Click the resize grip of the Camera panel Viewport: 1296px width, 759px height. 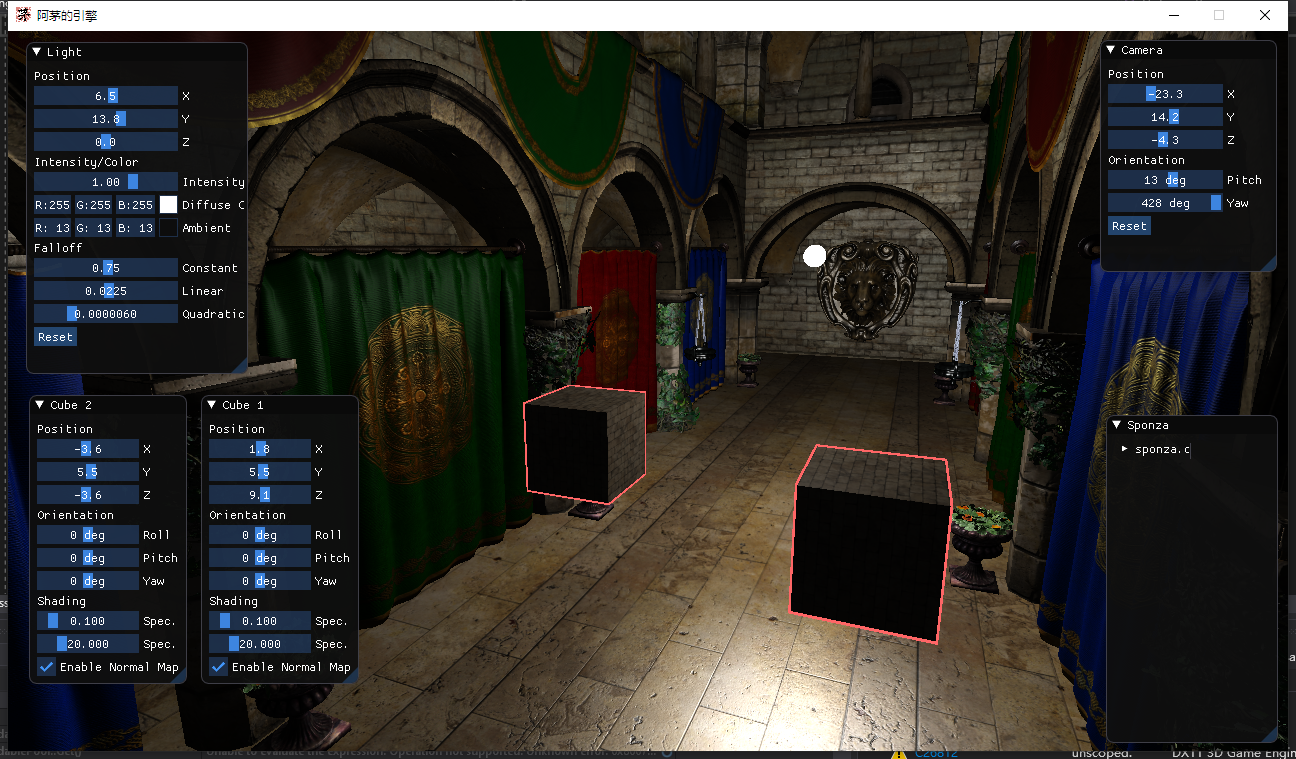[x=1269, y=264]
